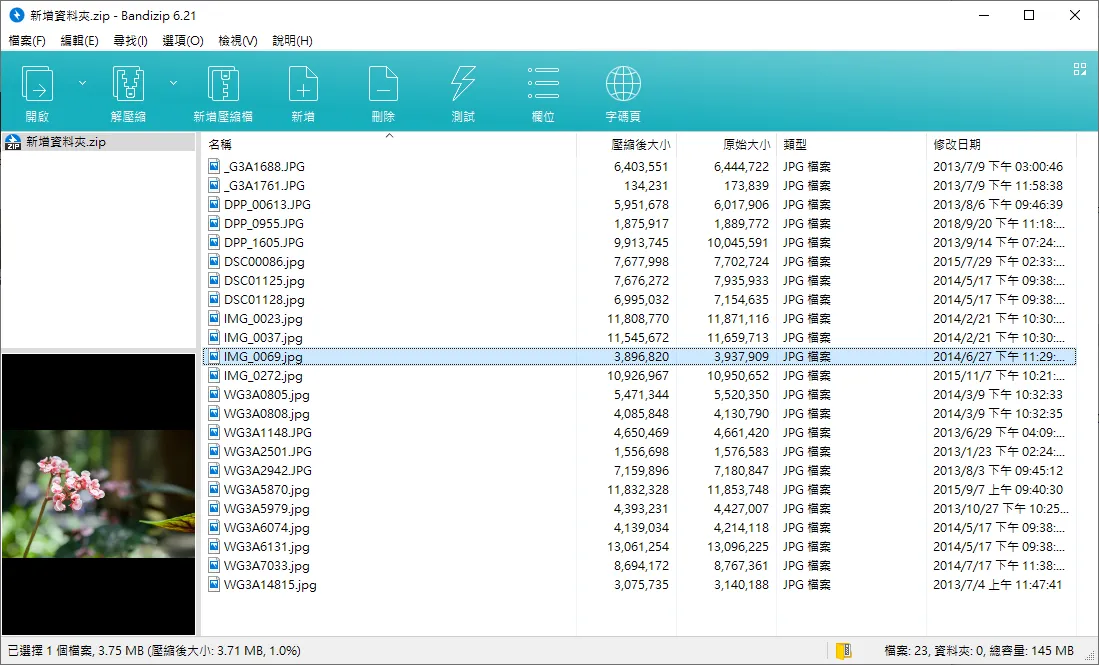Click the flower preview image thumbnail
This screenshot has width=1099, height=665.
98,494
